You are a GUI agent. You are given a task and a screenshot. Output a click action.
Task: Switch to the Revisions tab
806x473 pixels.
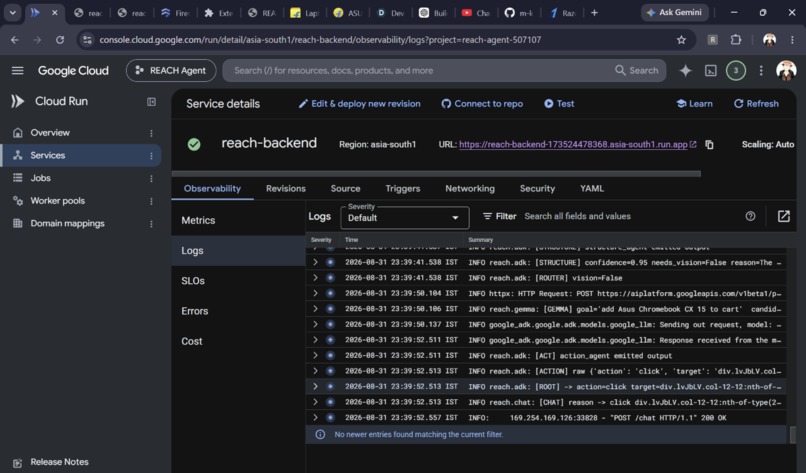click(x=286, y=189)
